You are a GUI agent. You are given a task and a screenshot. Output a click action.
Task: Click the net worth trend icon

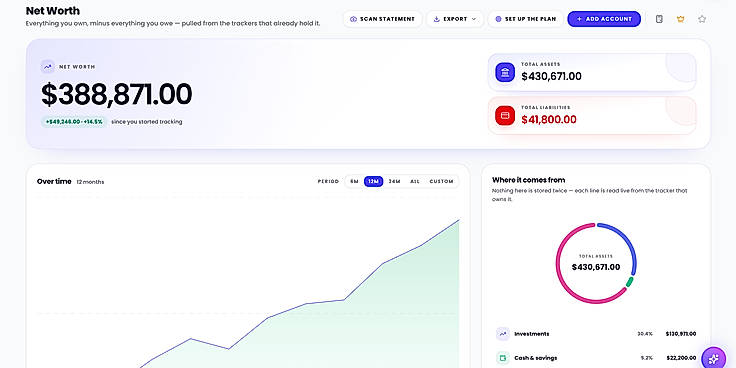[x=47, y=67]
